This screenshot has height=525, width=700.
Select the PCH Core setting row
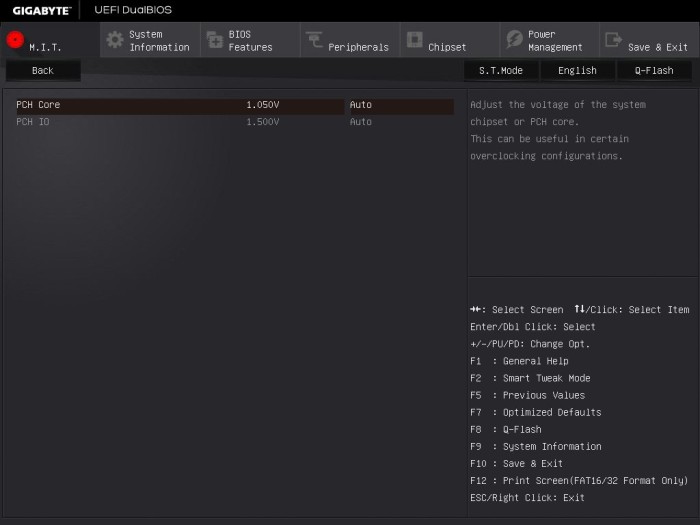[235, 105]
